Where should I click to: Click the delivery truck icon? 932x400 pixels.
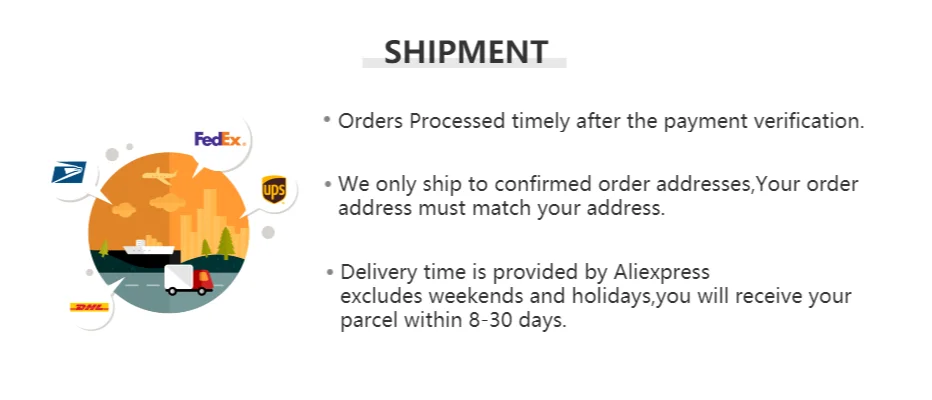(188, 279)
